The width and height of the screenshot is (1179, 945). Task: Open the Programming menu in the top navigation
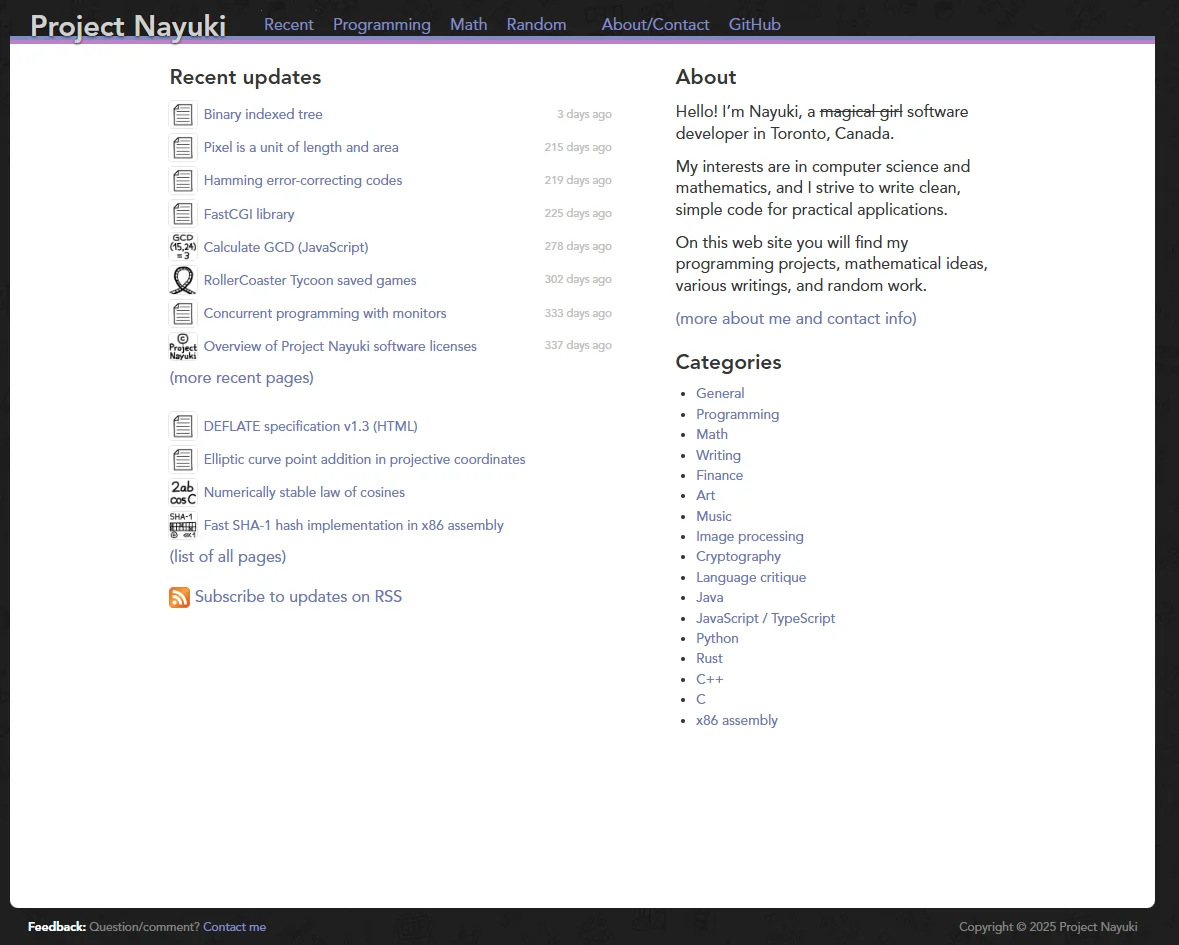[381, 24]
